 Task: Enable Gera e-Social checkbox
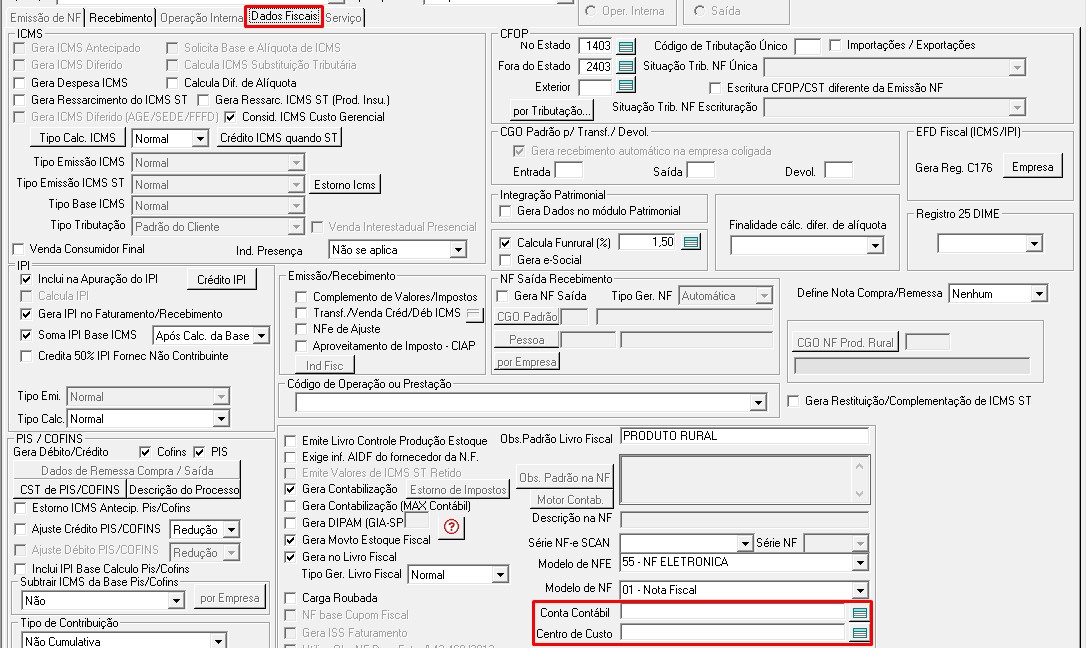tap(506, 260)
